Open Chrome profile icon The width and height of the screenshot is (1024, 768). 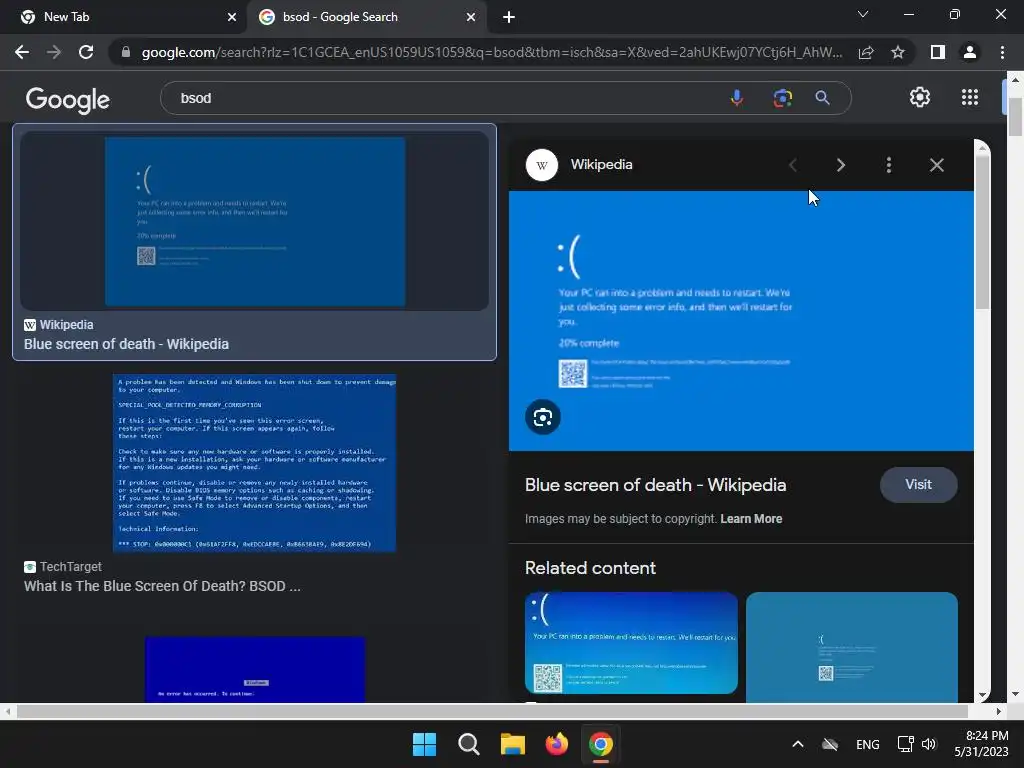970,52
